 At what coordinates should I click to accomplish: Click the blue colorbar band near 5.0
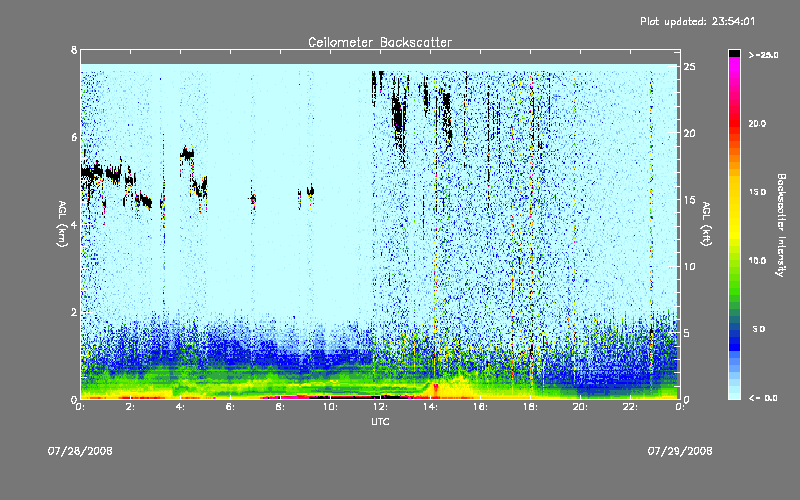coord(734,332)
